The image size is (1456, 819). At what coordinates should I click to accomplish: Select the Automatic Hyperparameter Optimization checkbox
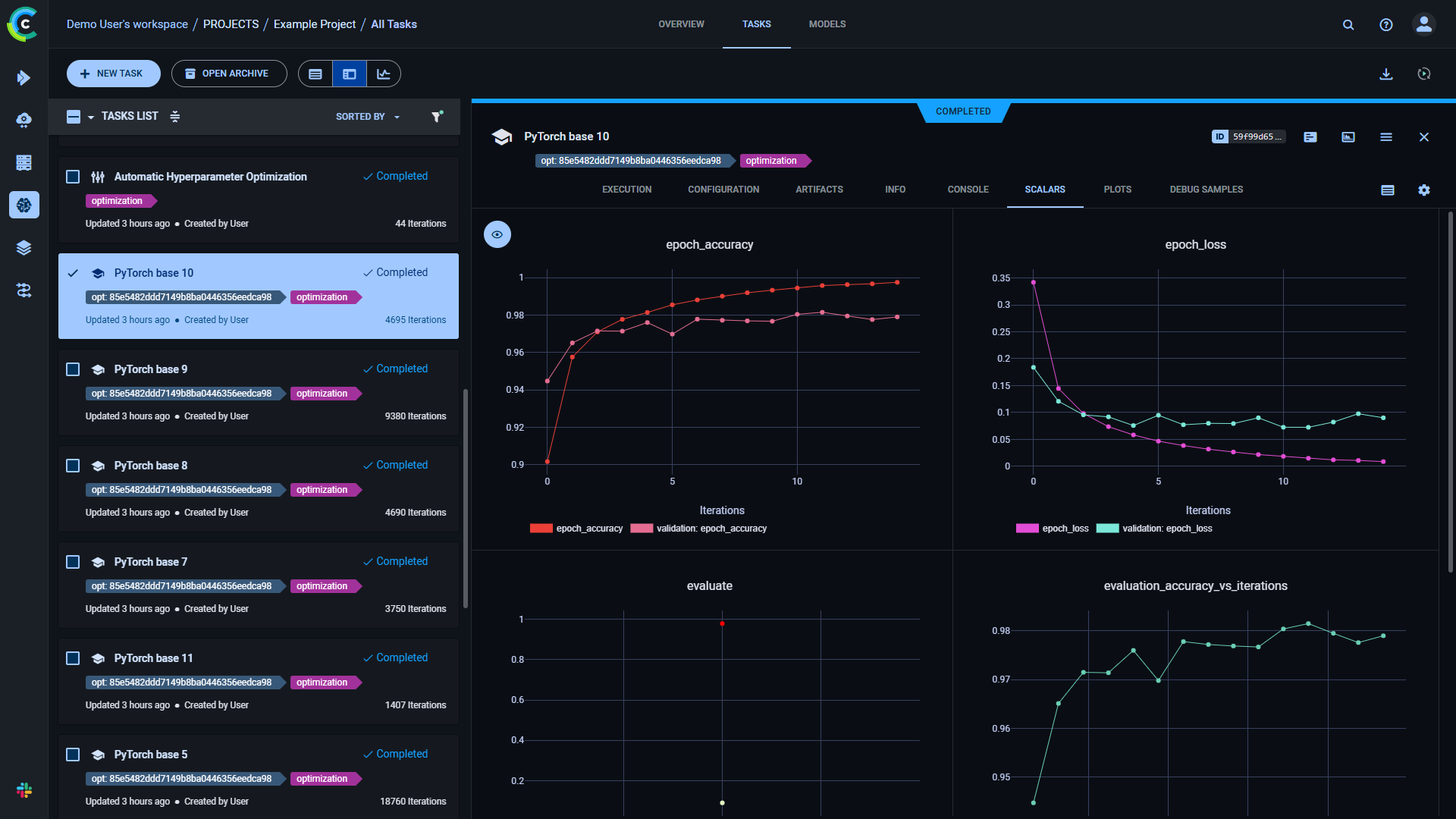tap(73, 177)
